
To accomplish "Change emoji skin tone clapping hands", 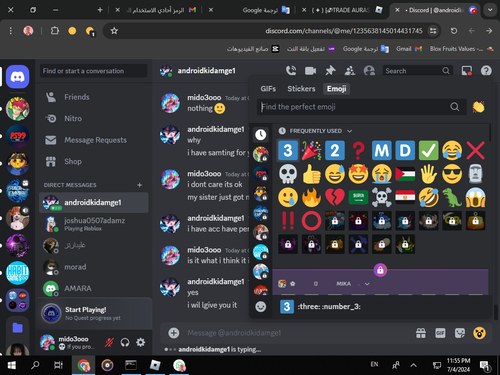I will tap(478, 107).
